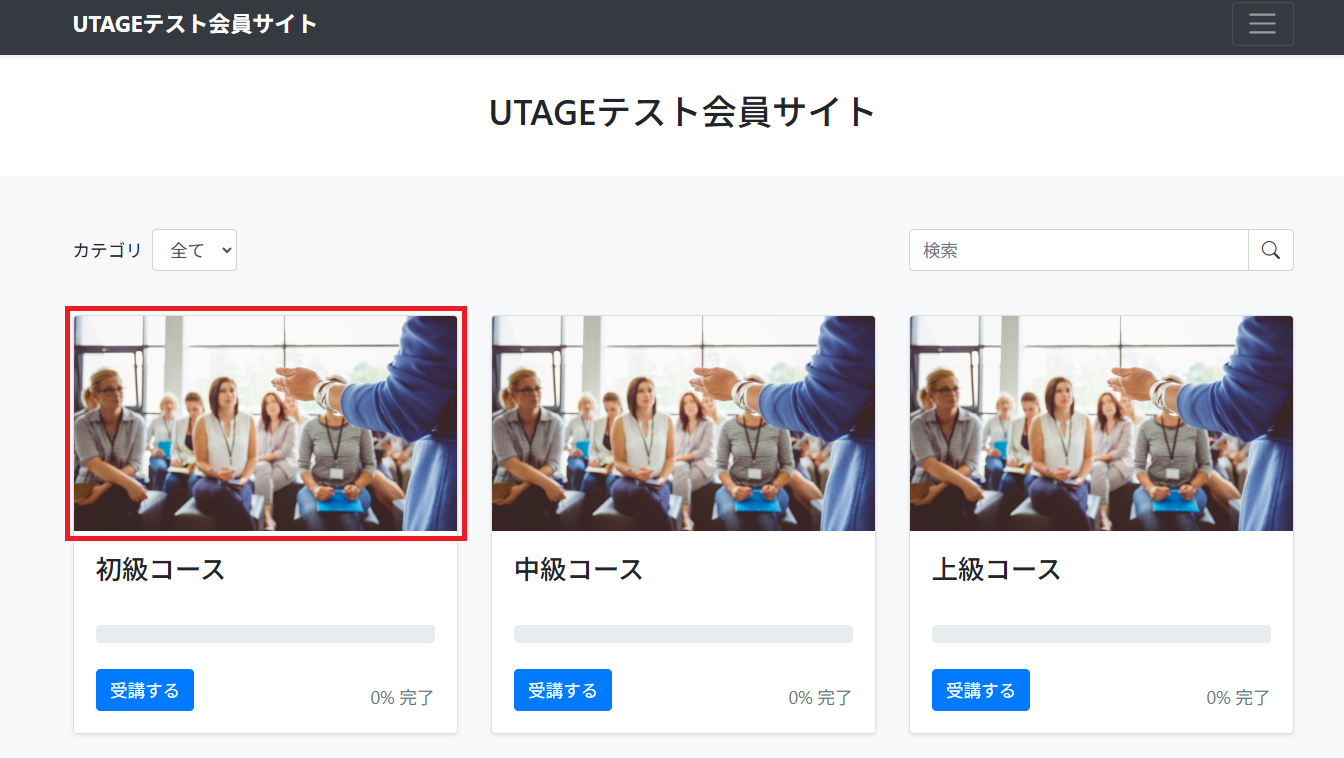The height and width of the screenshot is (758, 1344).
Task: Click the 中級コース course title
Action: click(578, 570)
